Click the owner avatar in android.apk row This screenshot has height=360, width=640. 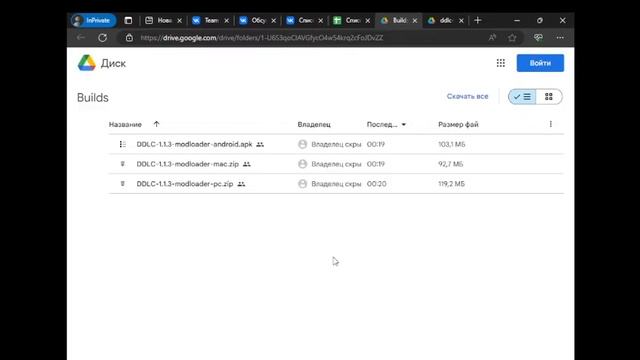tap(302, 144)
